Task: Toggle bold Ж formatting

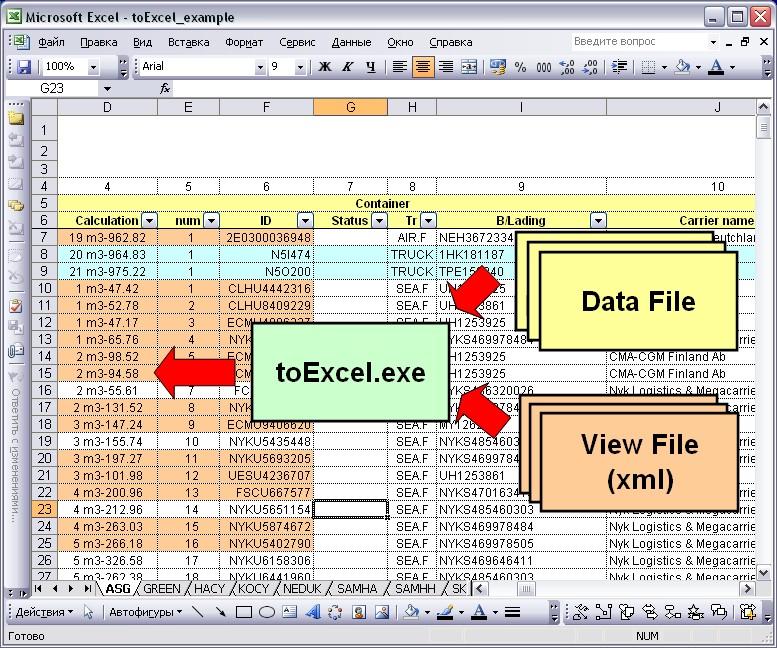Action: click(x=325, y=66)
